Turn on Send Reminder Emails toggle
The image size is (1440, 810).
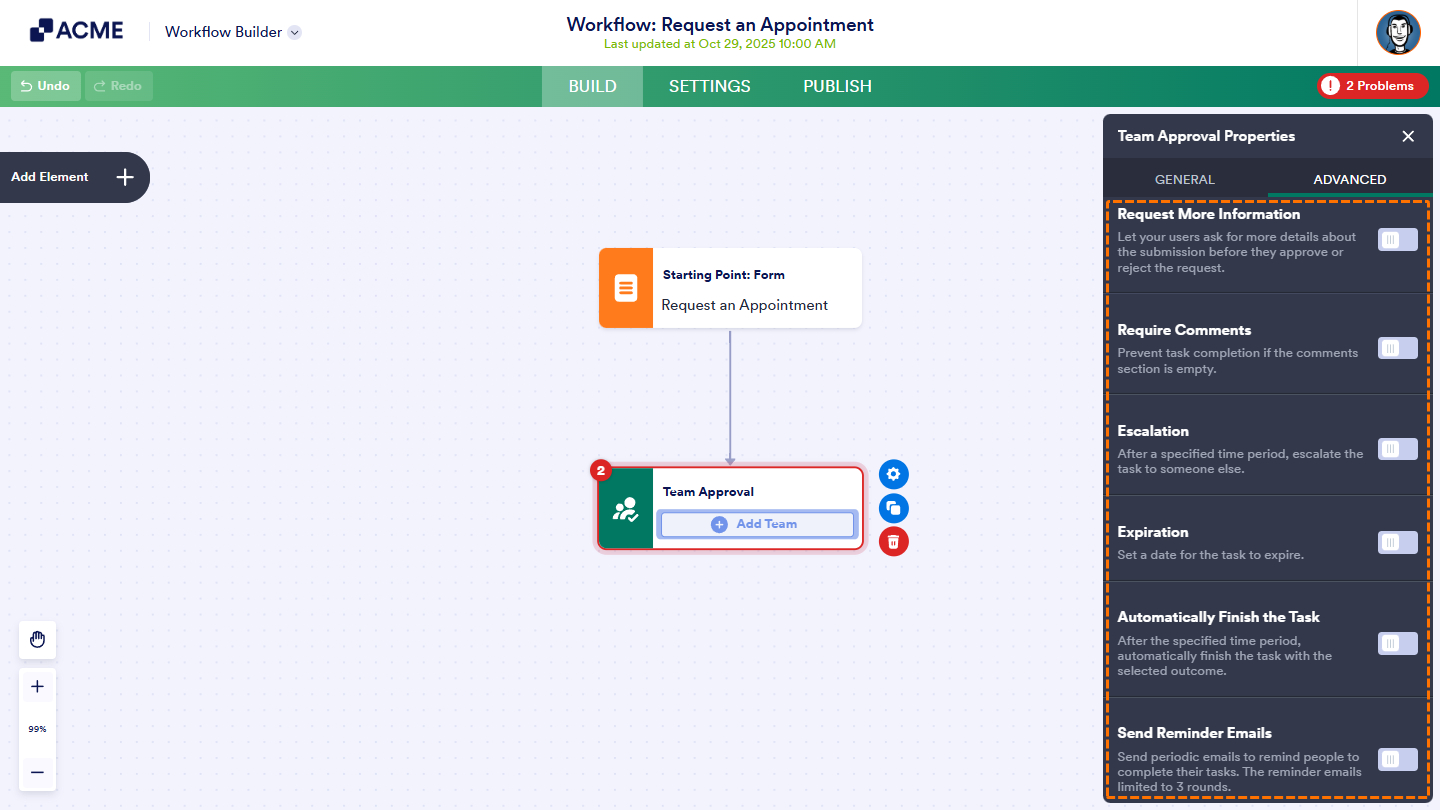[1398, 759]
